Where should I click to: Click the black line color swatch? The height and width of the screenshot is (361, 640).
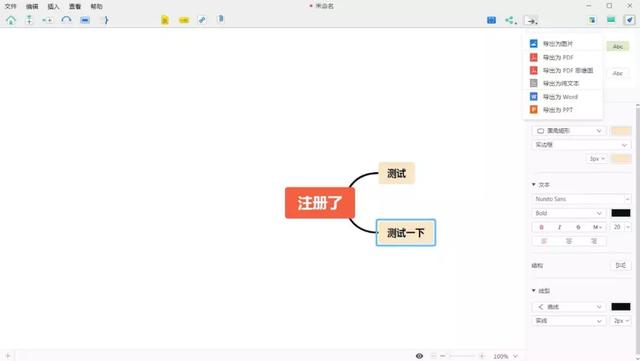pyautogui.click(x=621, y=307)
